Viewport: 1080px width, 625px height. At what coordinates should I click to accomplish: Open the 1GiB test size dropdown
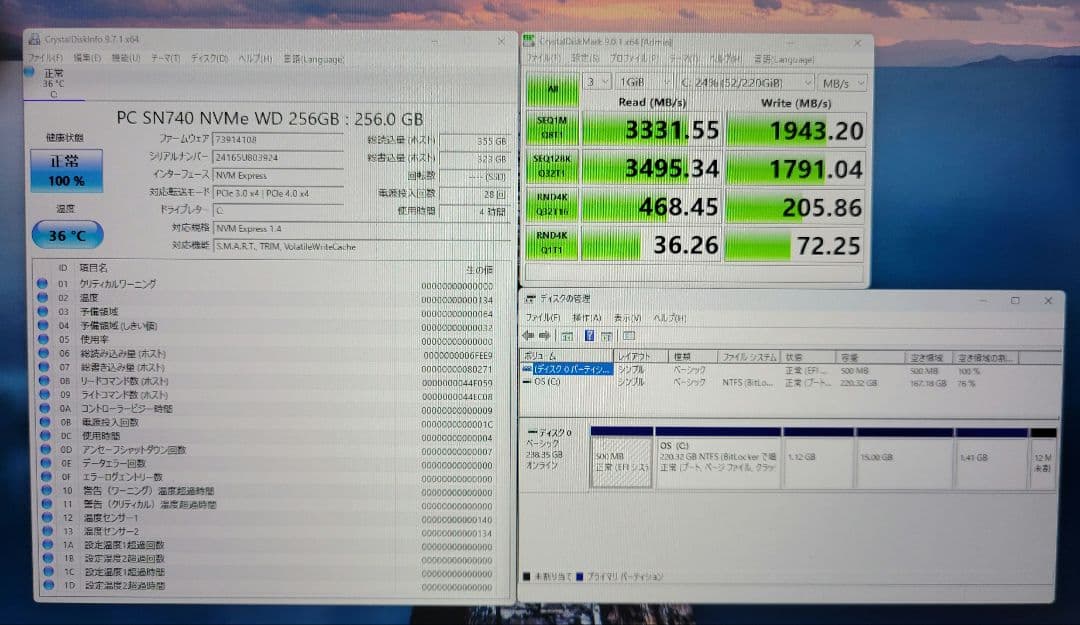(x=645, y=82)
